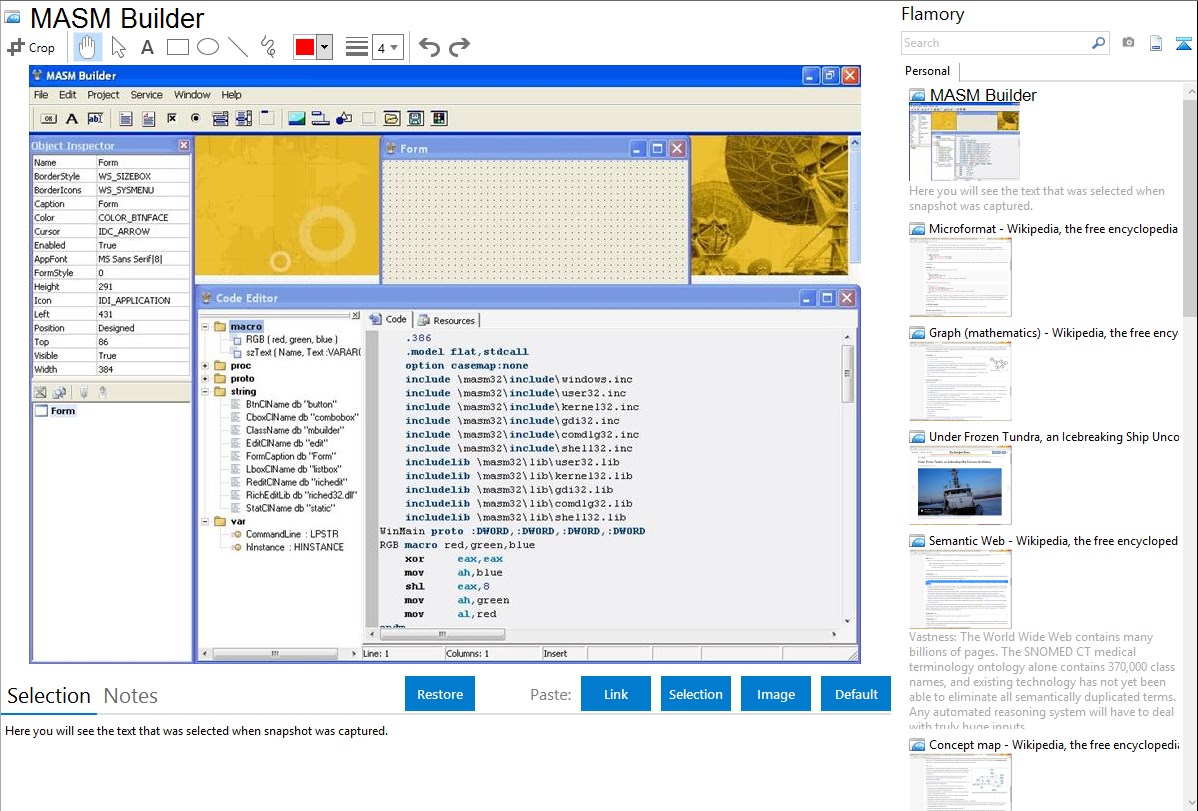The width and height of the screenshot is (1198, 811).
Task: Choose the freehand drawing tool
Action: (268, 47)
